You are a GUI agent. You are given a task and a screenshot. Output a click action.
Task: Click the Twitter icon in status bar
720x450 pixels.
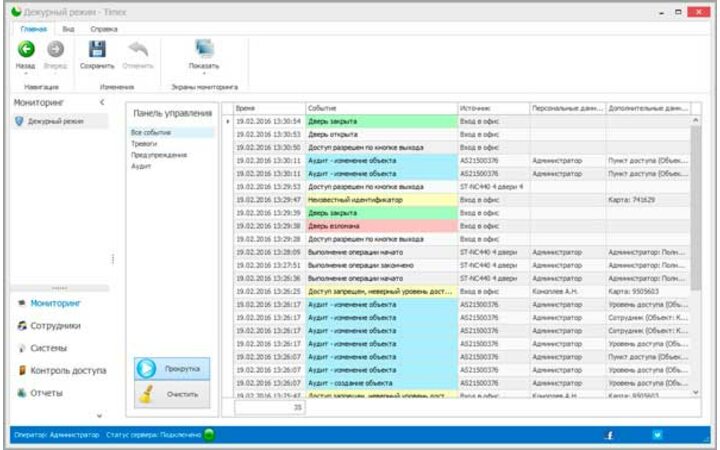click(657, 435)
